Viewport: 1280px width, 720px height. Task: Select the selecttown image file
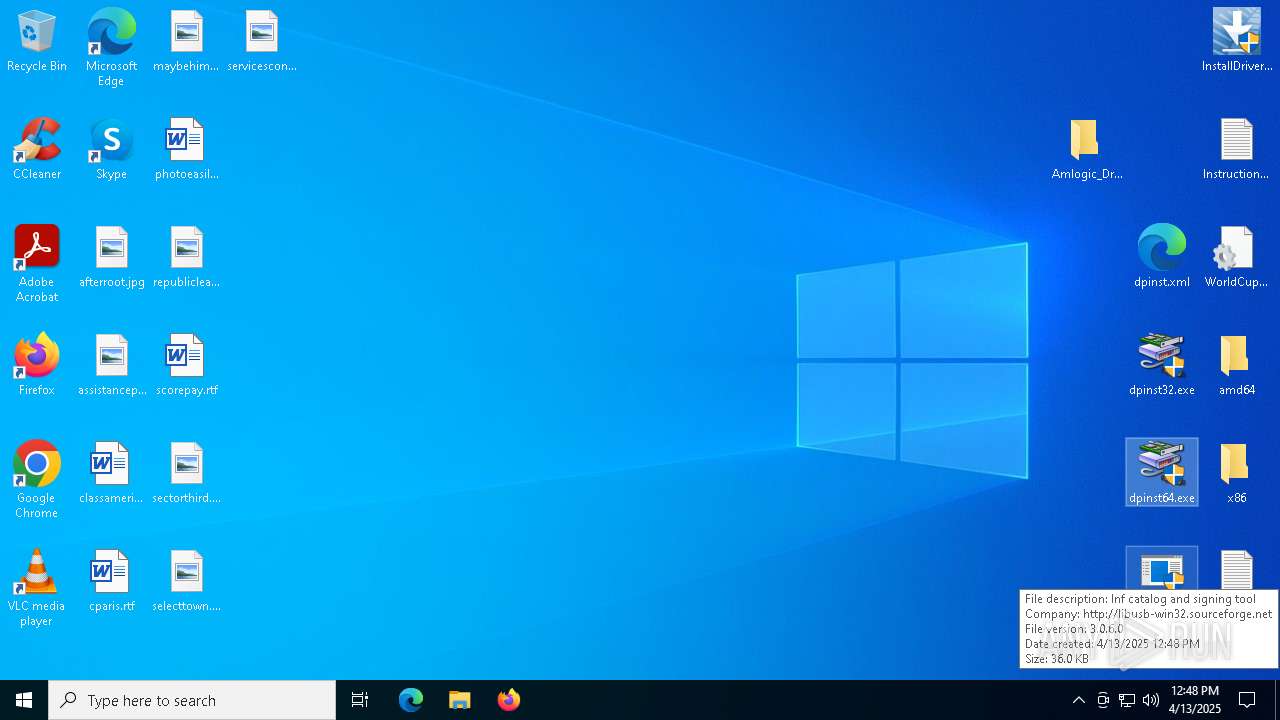[186, 582]
